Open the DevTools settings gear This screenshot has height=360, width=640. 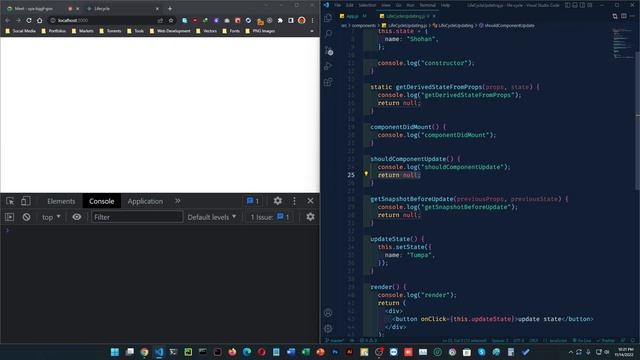(278, 201)
